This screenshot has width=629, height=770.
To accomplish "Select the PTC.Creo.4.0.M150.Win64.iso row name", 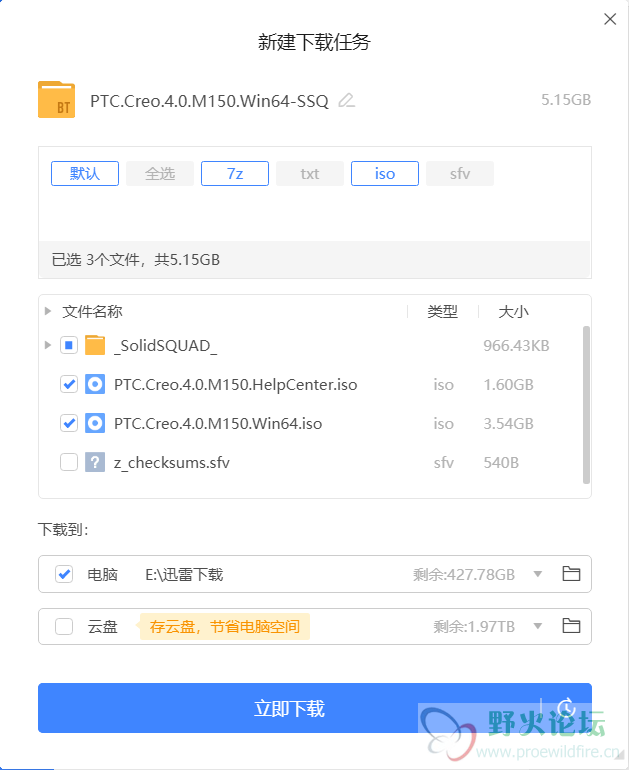I will coord(218,423).
